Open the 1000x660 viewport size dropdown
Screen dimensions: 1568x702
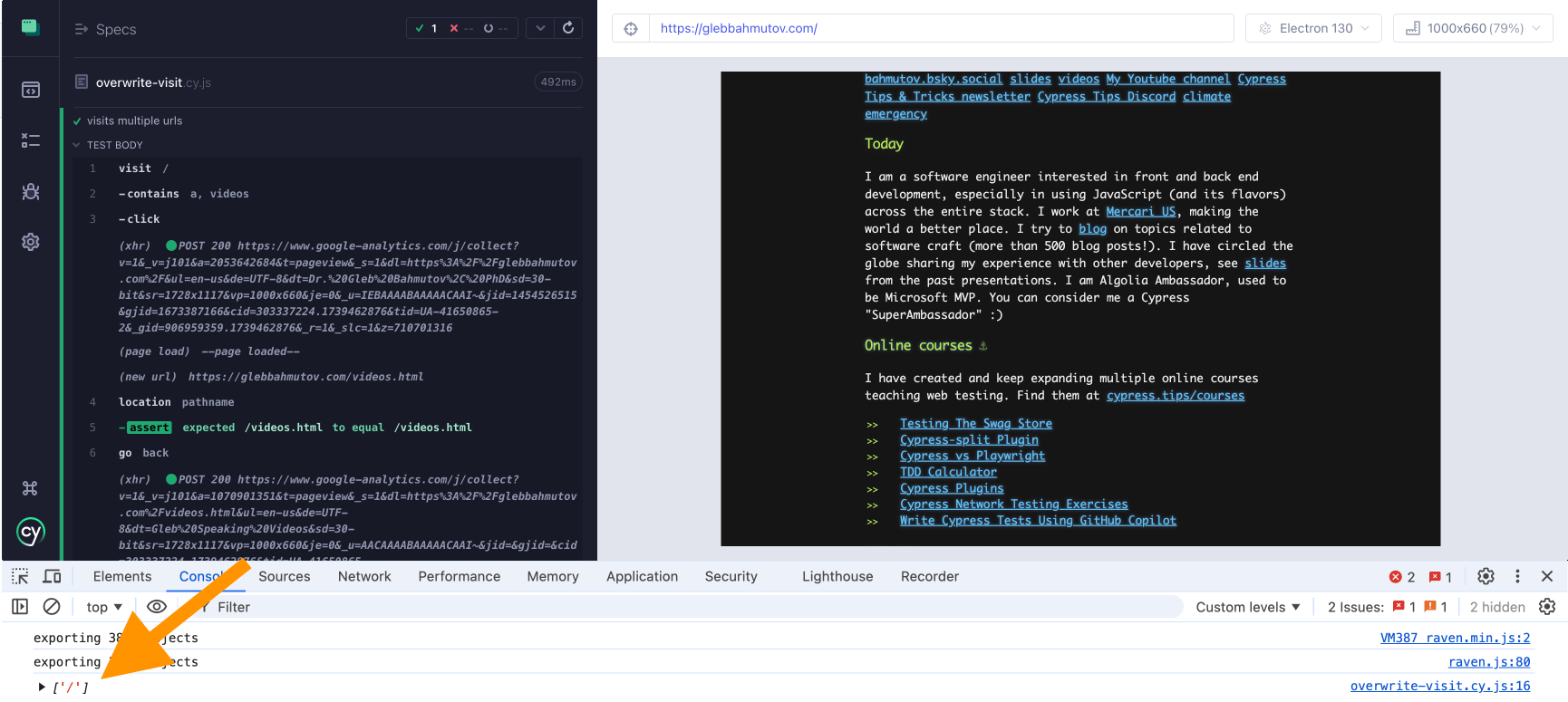1473,28
